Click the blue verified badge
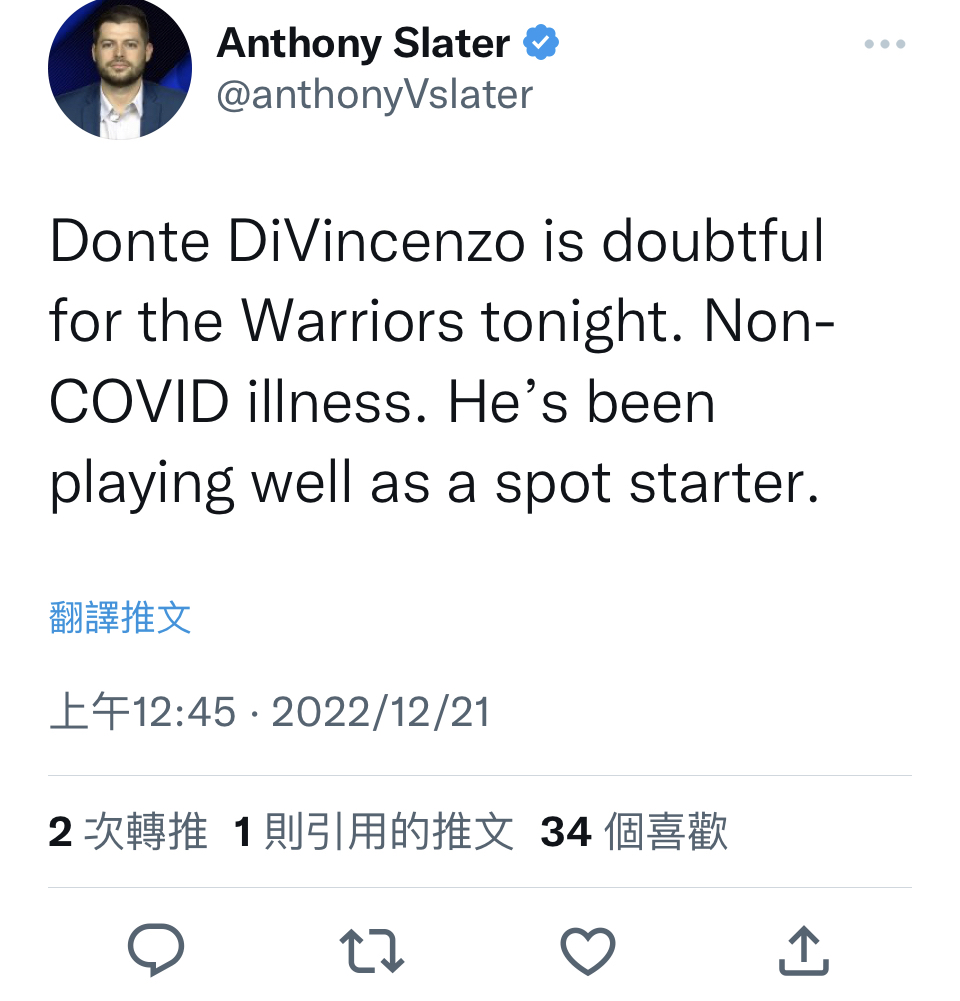The image size is (960, 1001). point(541,42)
